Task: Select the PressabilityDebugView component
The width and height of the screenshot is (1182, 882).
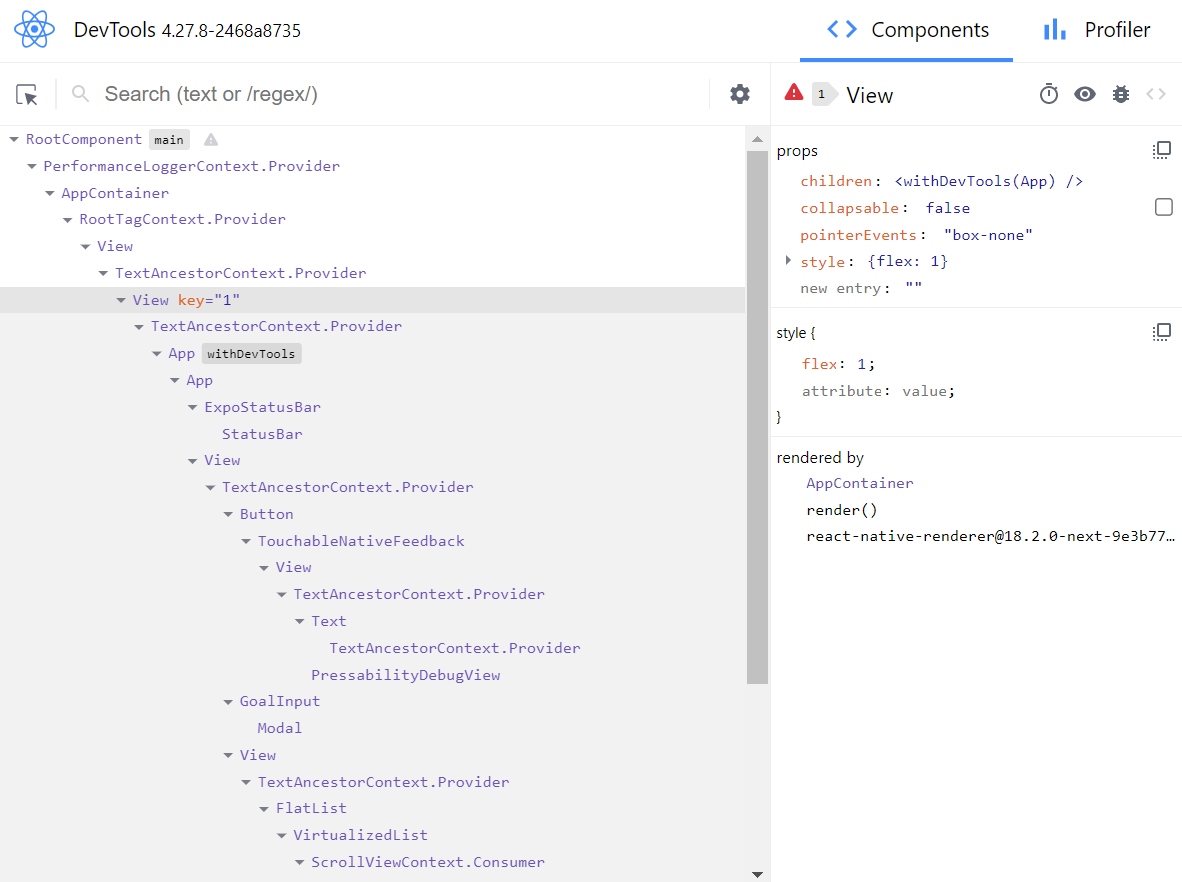Action: (x=406, y=675)
